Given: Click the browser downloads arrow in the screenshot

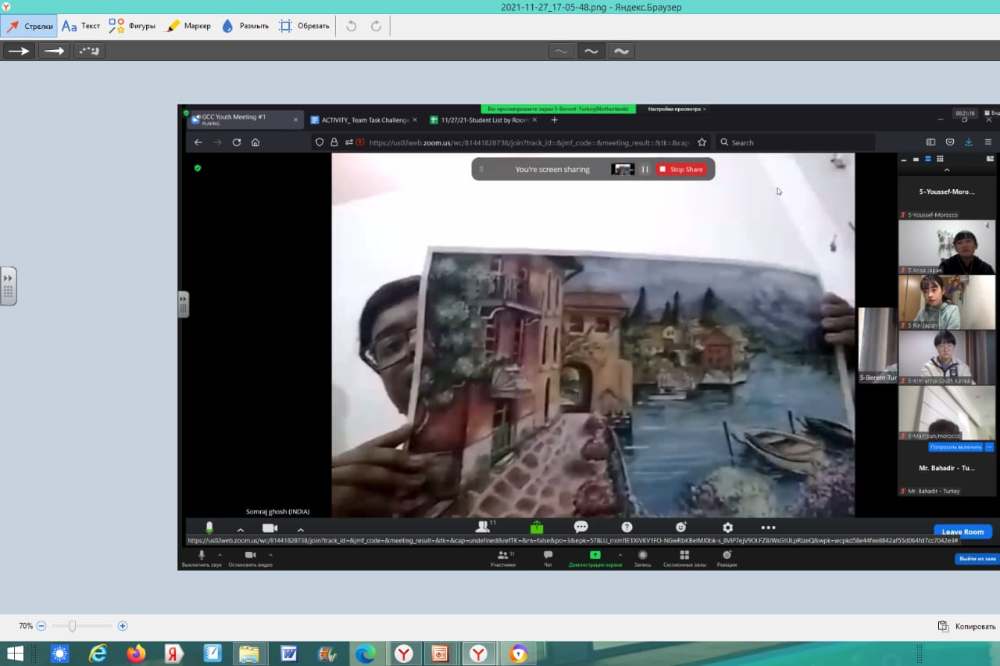Looking at the screenshot, I should click(x=969, y=142).
